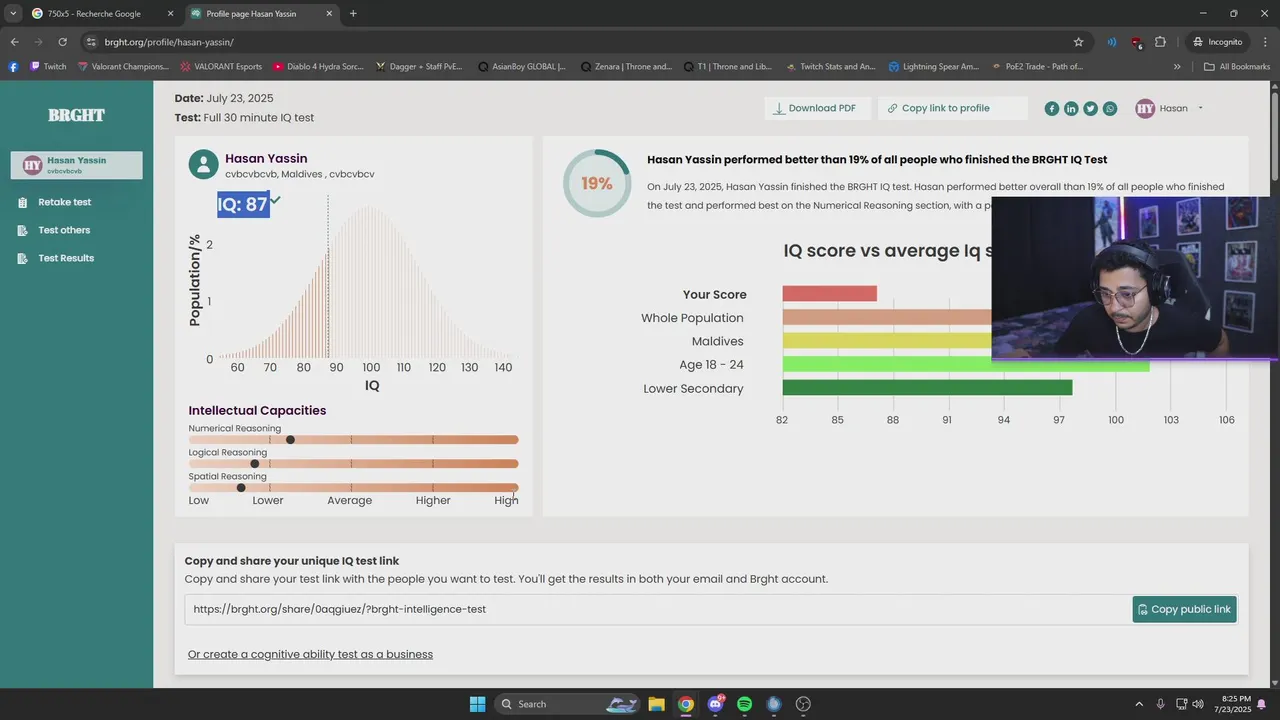This screenshot has height=720, width=1280.
Task: Click the red extension icon with badge
Action: (1136, 42)
